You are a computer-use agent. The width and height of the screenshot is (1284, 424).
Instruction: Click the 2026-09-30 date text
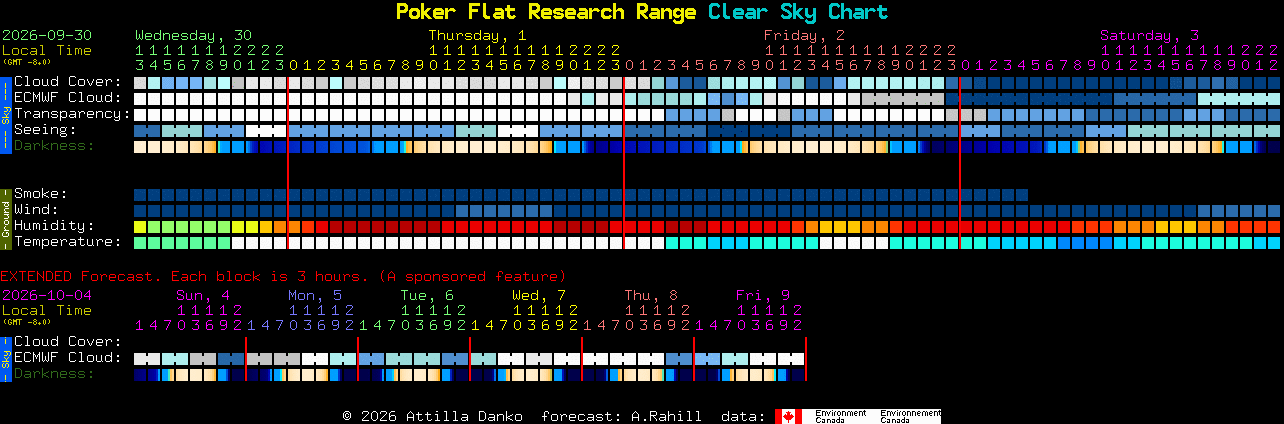pyautogui.click(x=47, y=35)
